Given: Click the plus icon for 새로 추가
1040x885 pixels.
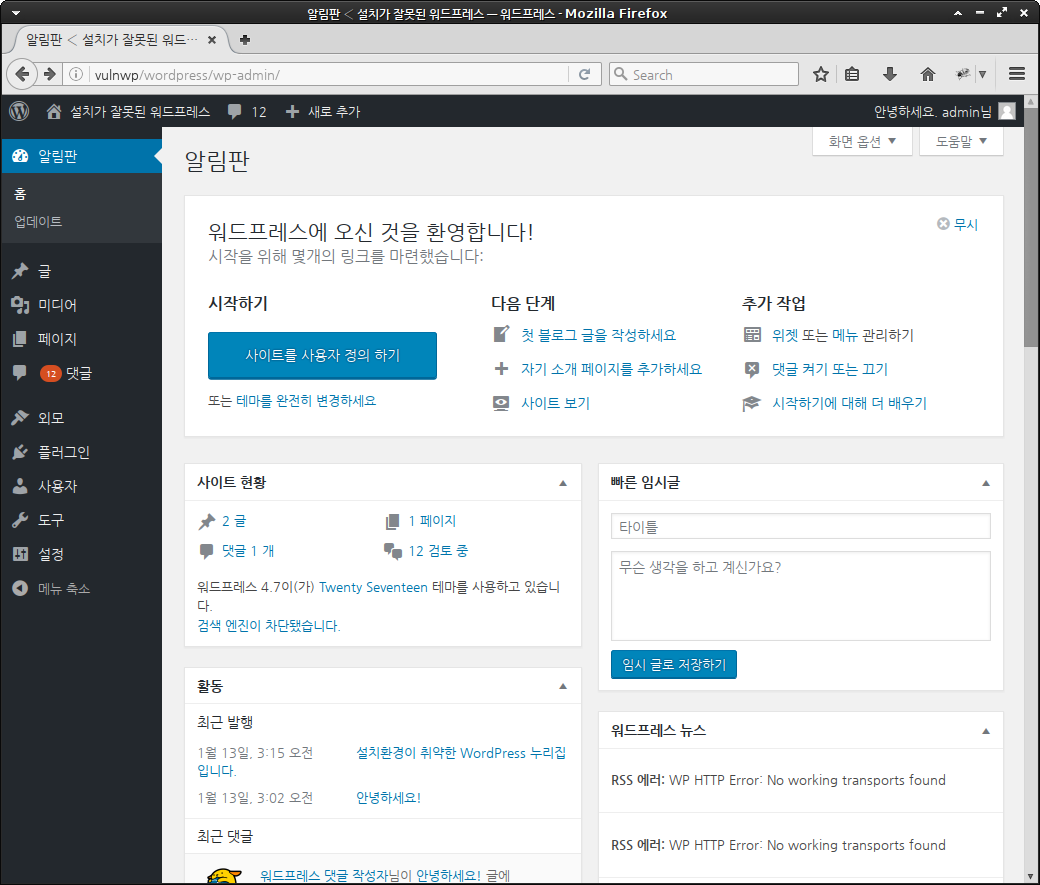Looking at the screenshot, I should (292, 111).
